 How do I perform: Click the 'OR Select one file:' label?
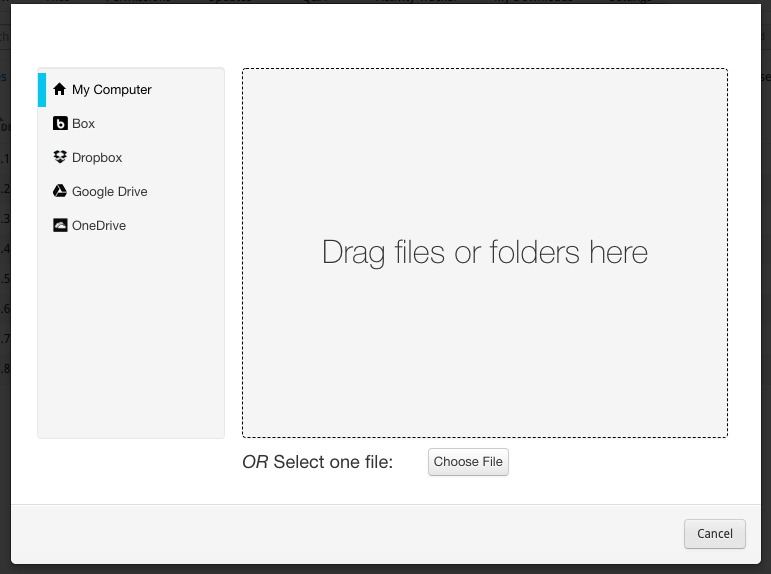(x=318, y=462)
